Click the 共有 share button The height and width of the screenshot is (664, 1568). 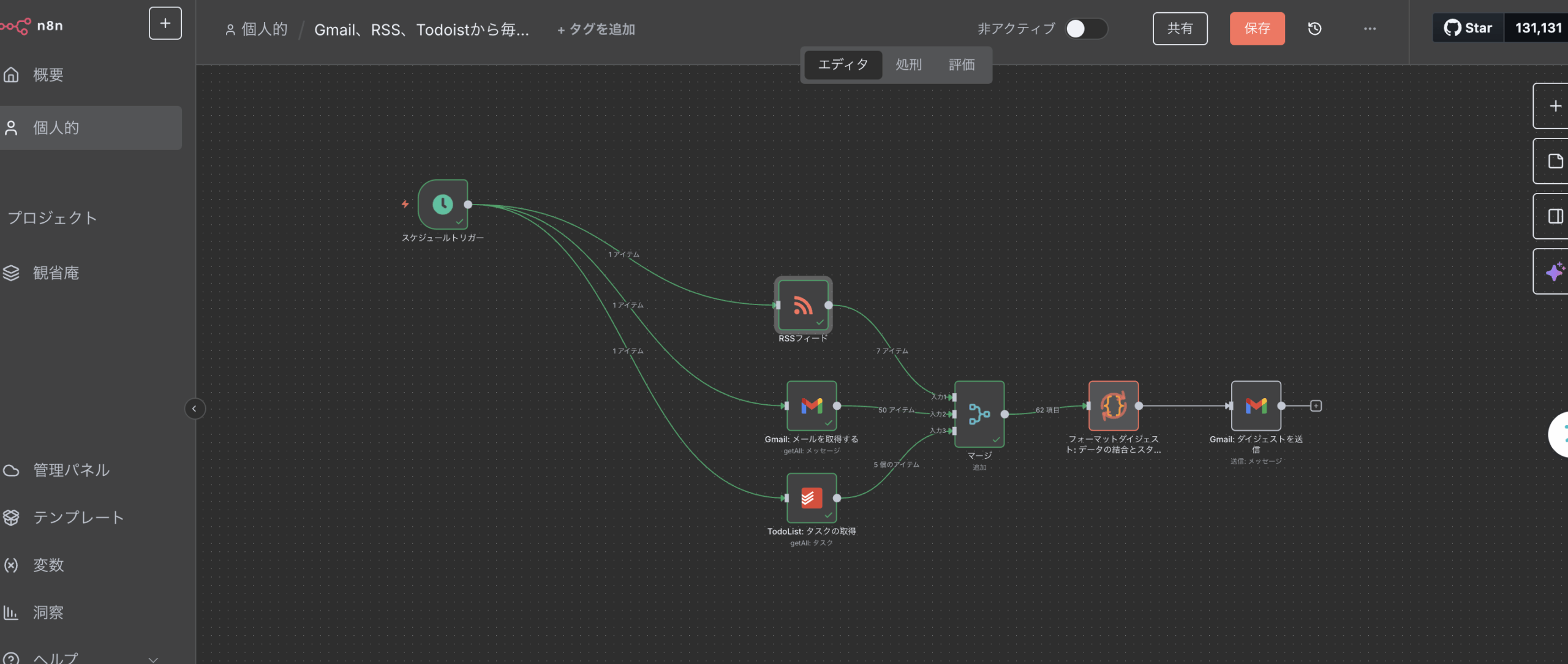[1180, 29]
